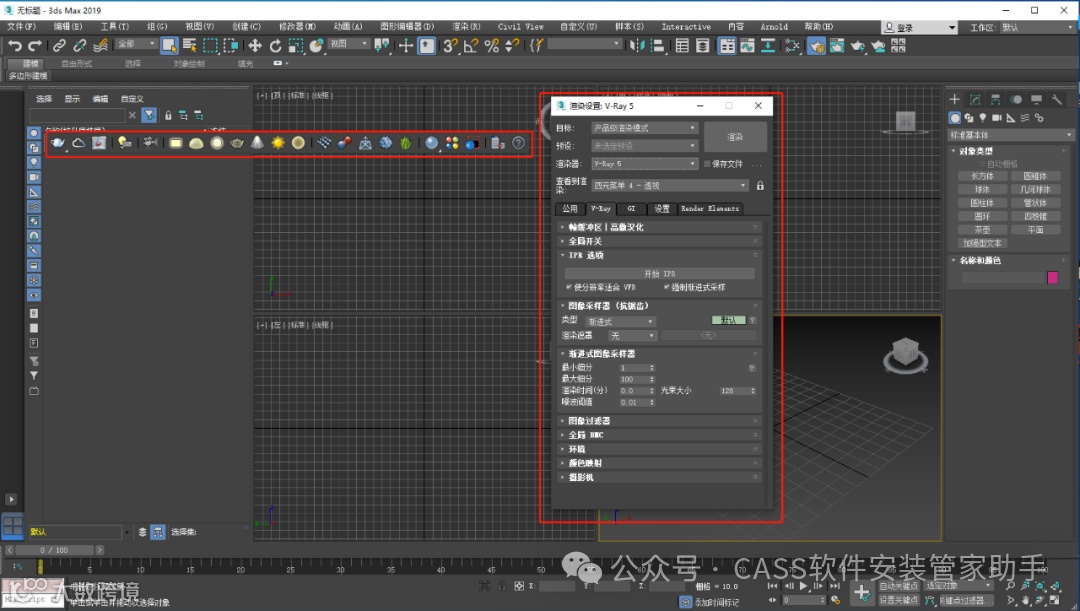The width and height of the screenshot is (1080, 611).
Task: Activate the Select Object tool
Action: tap(169, 45)
